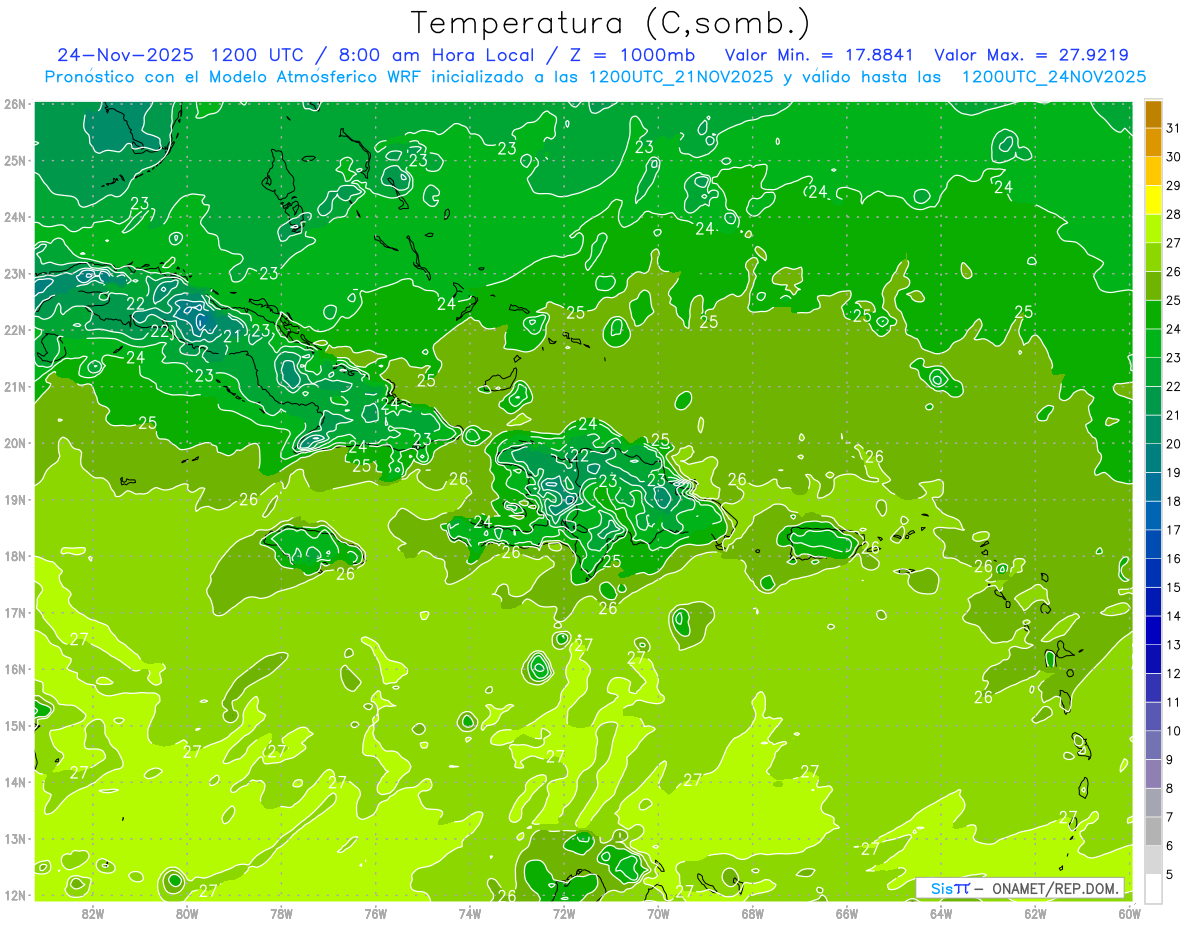Click colorbar tick label "5"
This screenshot has width=1200, height=927.
point(1171,874)
